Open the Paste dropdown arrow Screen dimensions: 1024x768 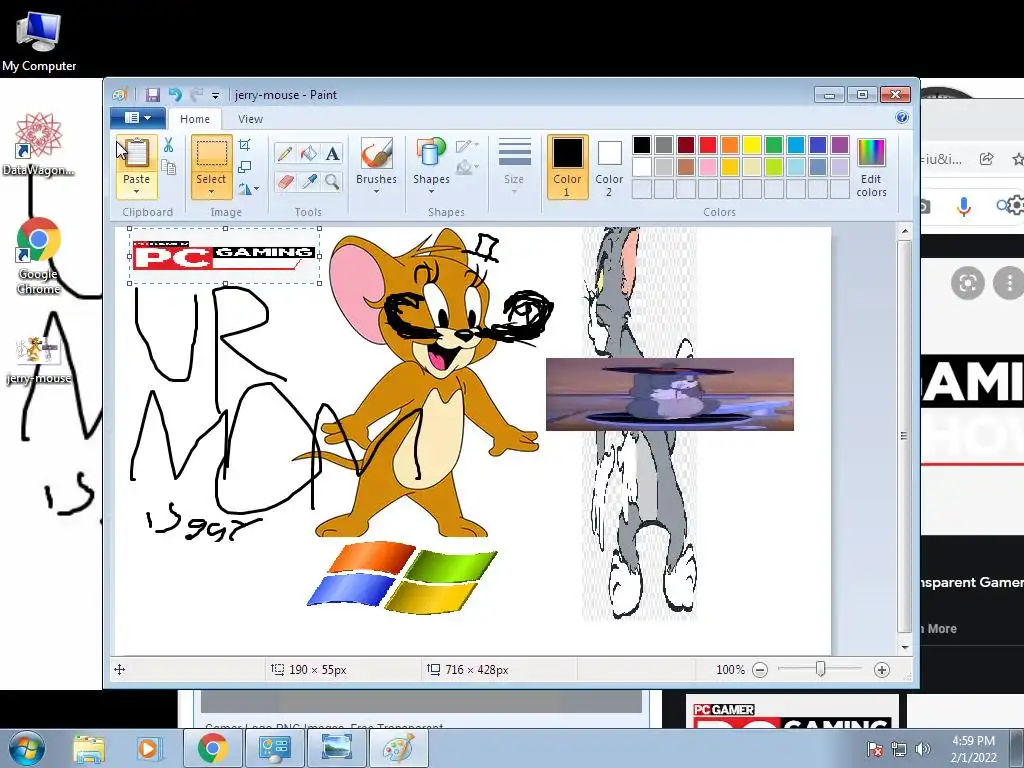136,192
